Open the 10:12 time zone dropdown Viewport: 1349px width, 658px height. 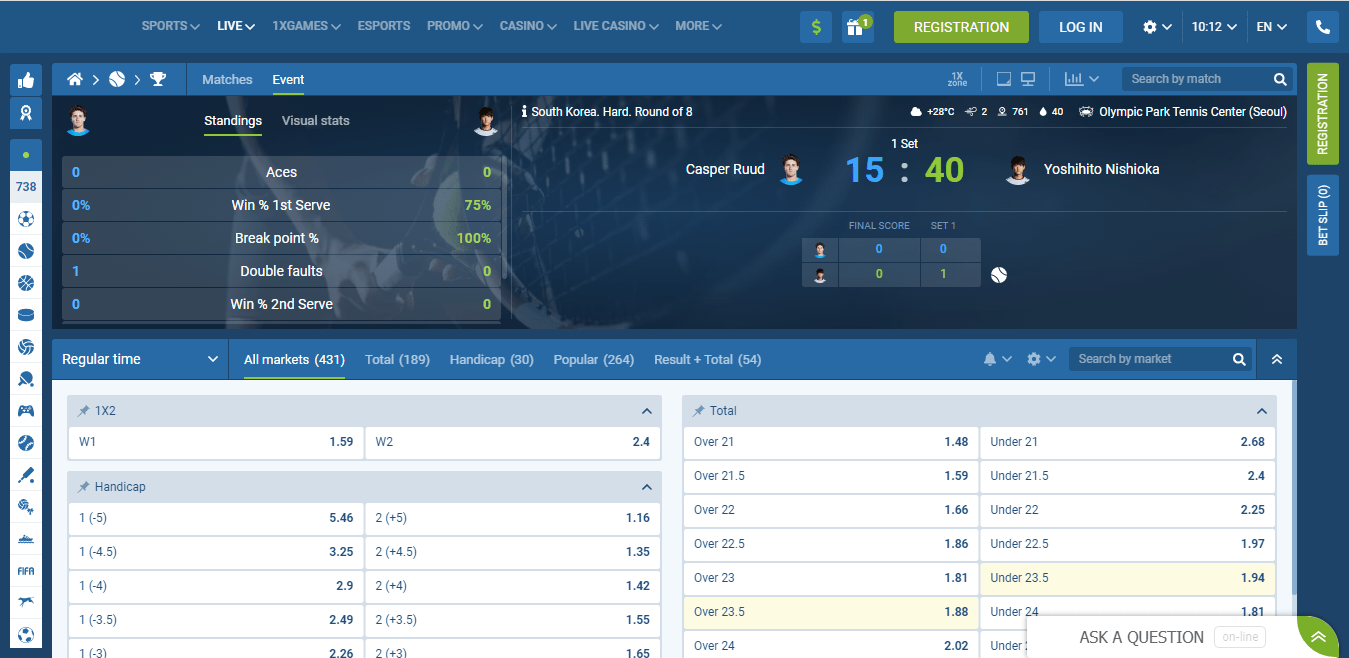pyautogui.click(x=1214, y=27)
